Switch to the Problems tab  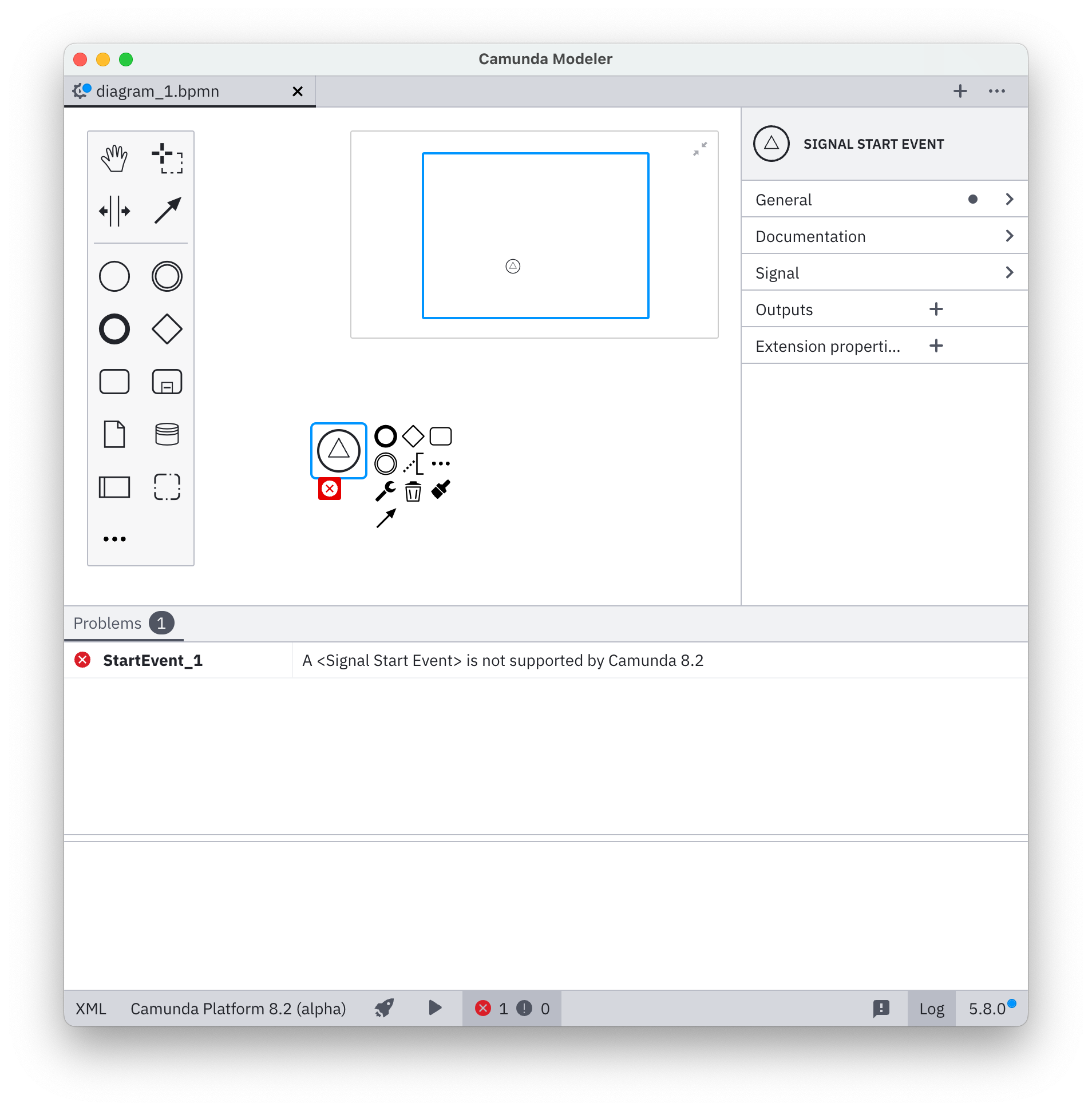107,623
